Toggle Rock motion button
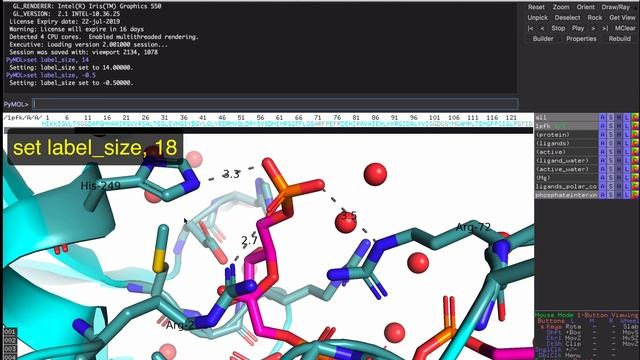The image size is (640, 360). [x=595, y=18]
